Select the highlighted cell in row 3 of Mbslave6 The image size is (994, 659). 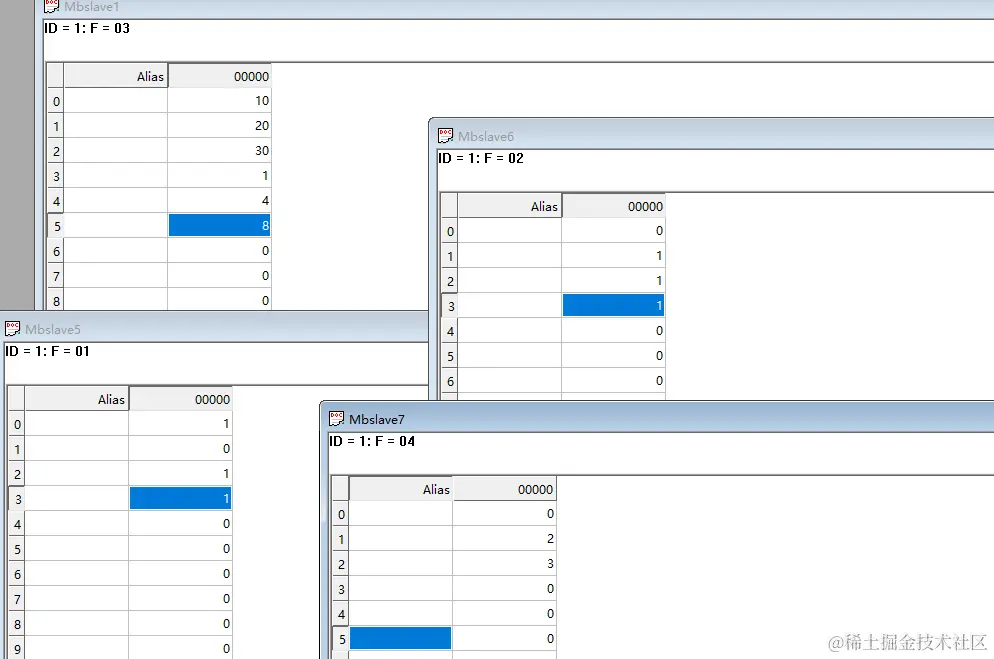(x=613, y=305)
